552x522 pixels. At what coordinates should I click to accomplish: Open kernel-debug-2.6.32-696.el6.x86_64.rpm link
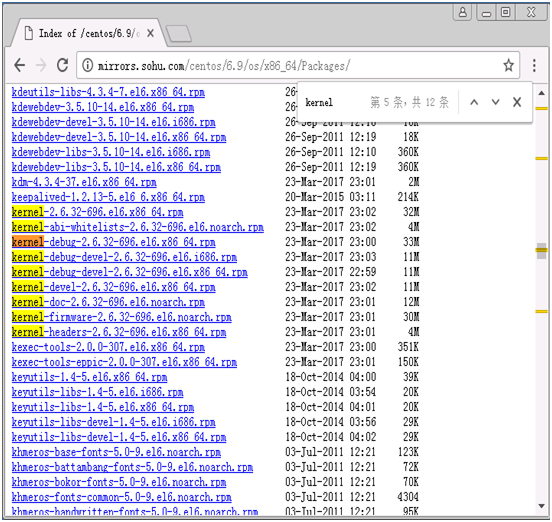(x=113, y=242)
